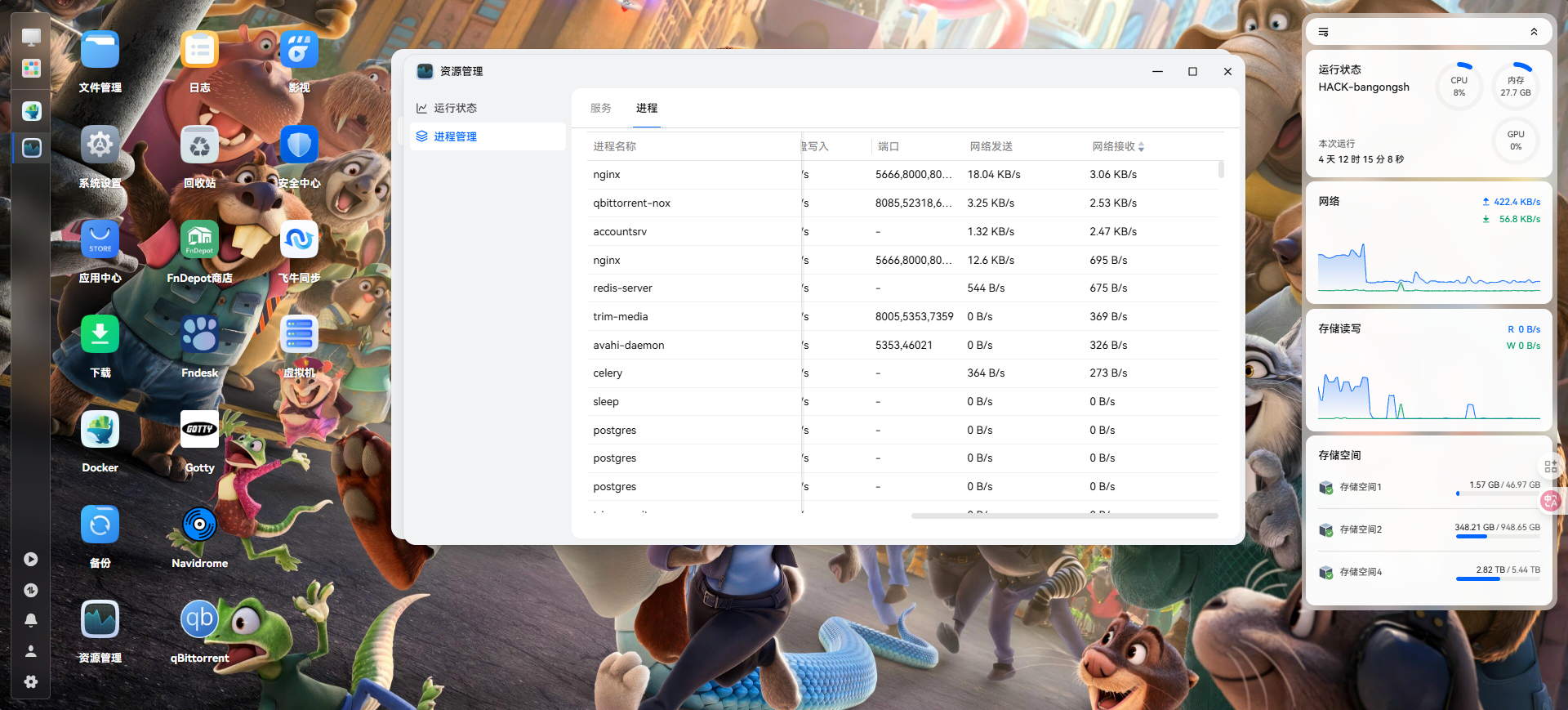Open the widget panel menu icon

(x=1324, y=32)
